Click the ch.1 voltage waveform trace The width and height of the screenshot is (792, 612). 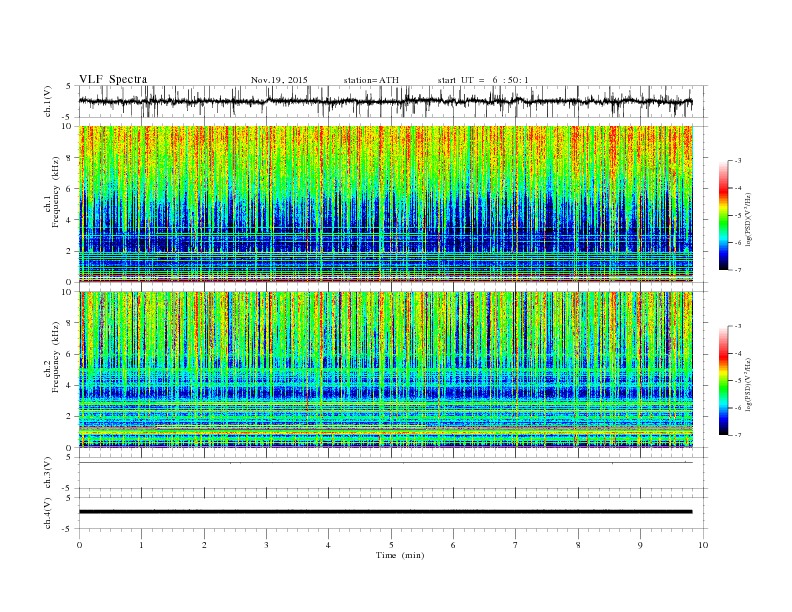coord(385,101)
